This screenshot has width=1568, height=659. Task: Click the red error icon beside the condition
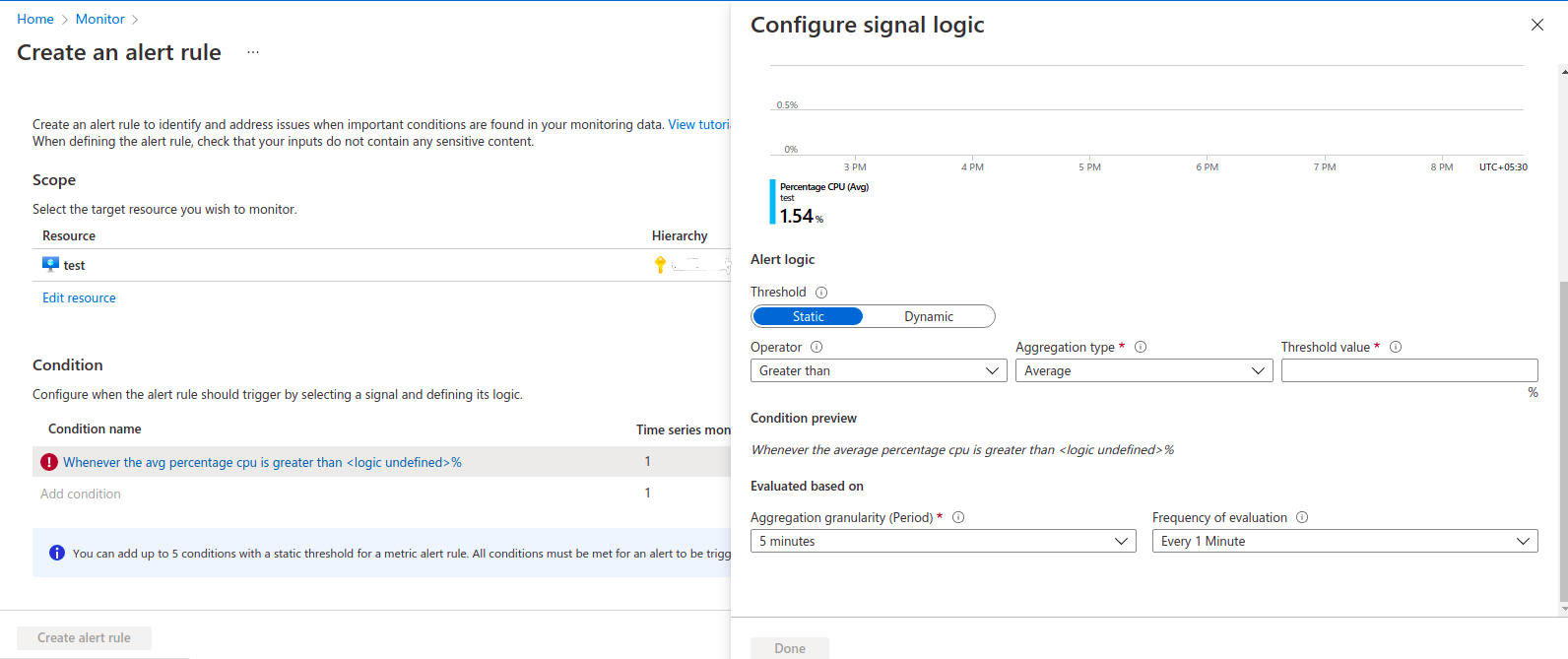[49, 462]
